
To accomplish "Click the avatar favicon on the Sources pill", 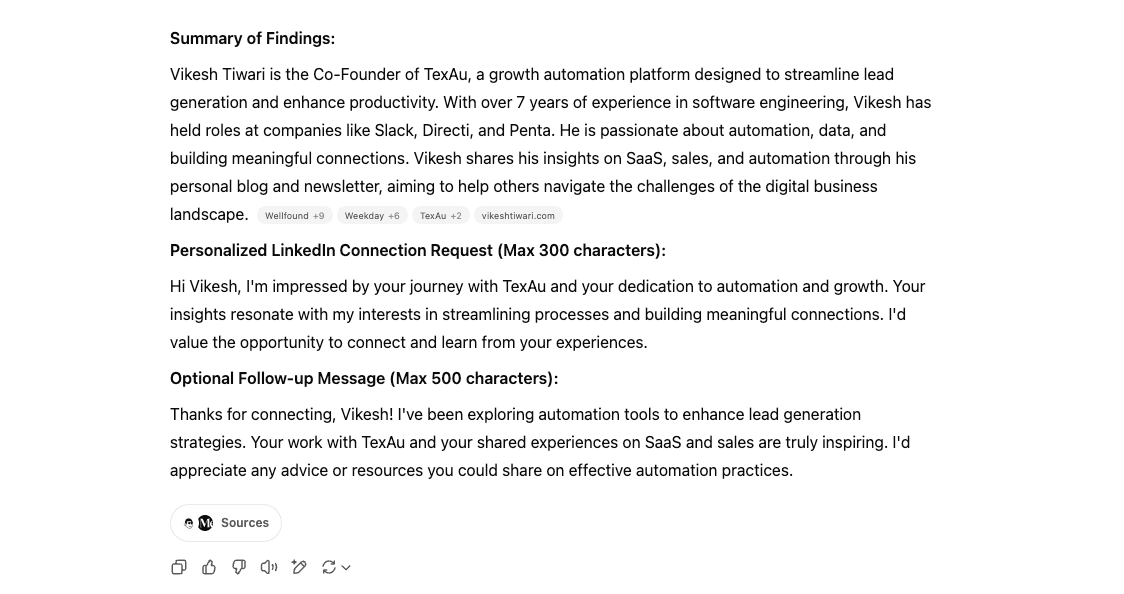I will tap(190, 522).
